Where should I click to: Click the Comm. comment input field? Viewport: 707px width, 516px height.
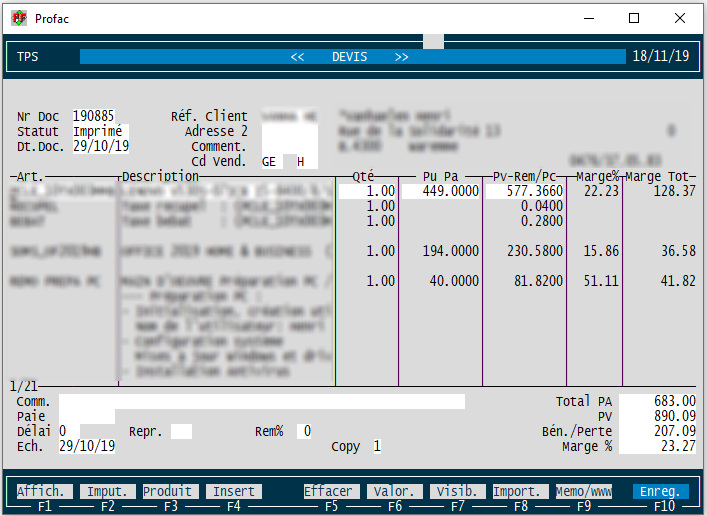coord(262,401)
